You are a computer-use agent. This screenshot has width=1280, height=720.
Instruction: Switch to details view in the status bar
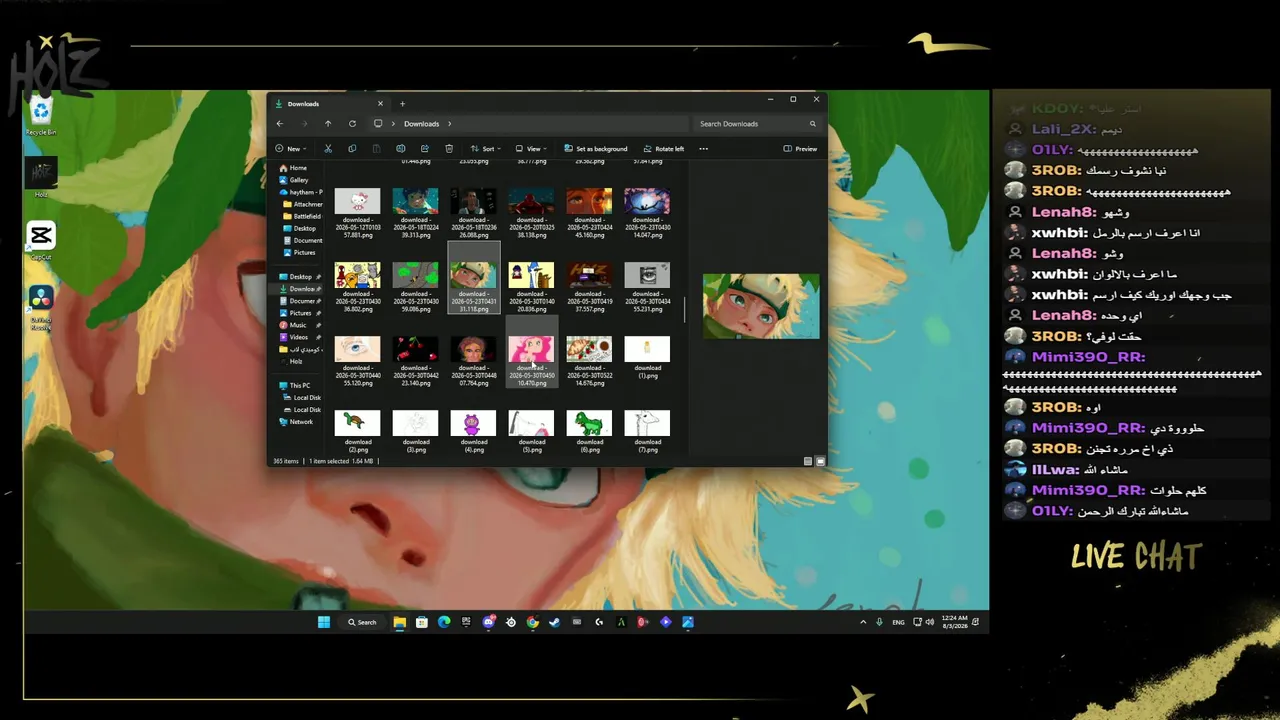click(x=808, y=461)
